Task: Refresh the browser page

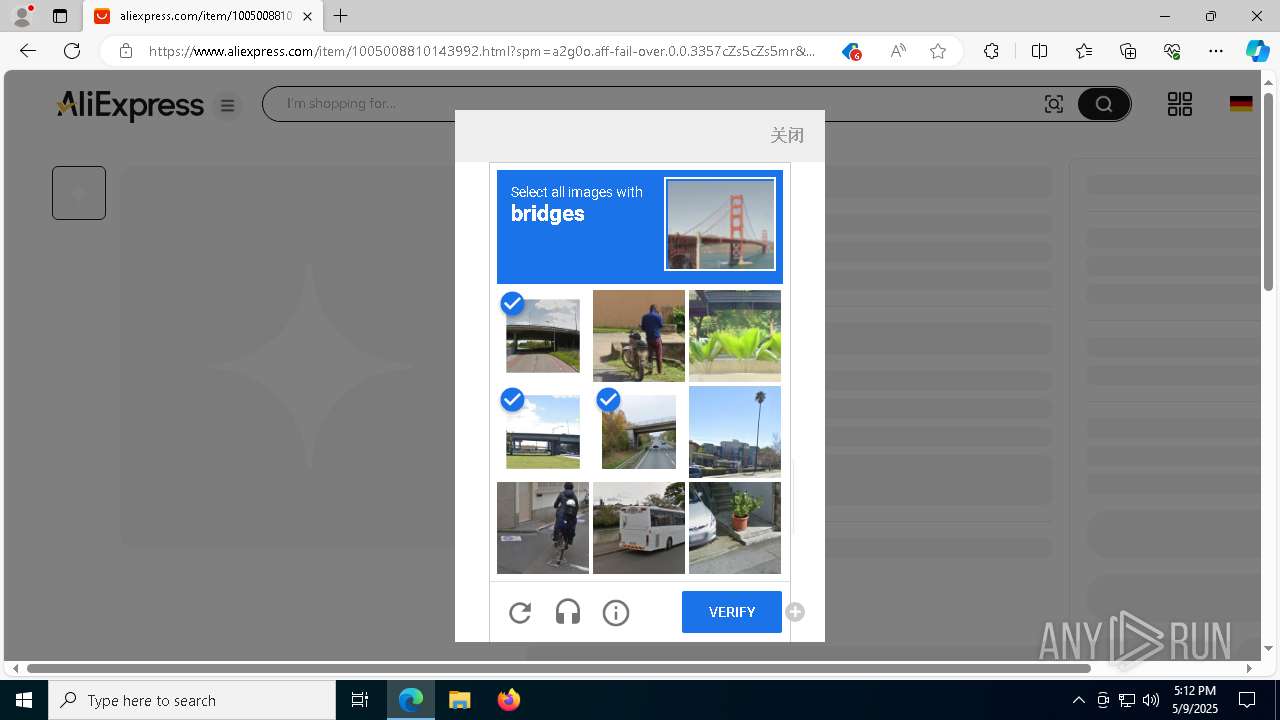Action: click(x=72, y=51)
